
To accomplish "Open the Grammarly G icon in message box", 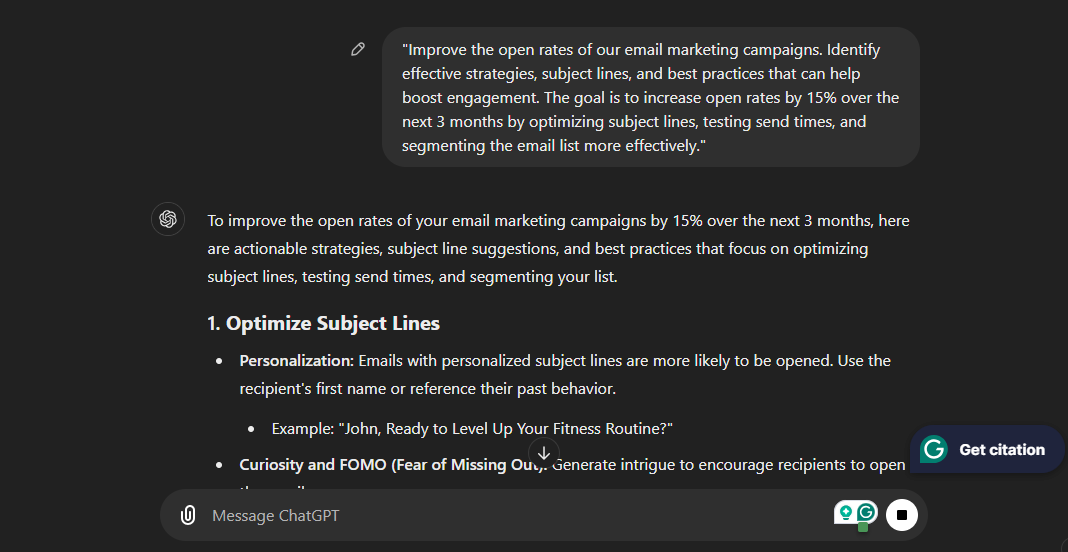I will tap(866, 512).
